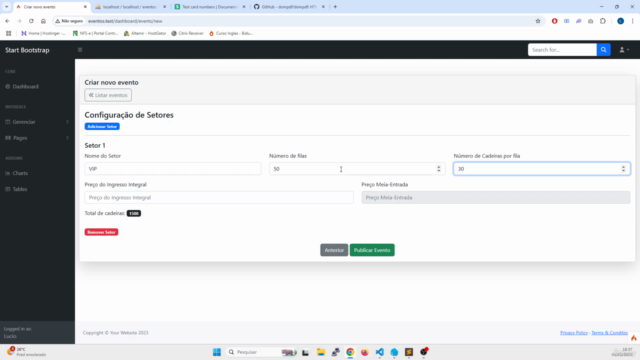Switch to the Test card numbers tab

[x=210, y=7]
